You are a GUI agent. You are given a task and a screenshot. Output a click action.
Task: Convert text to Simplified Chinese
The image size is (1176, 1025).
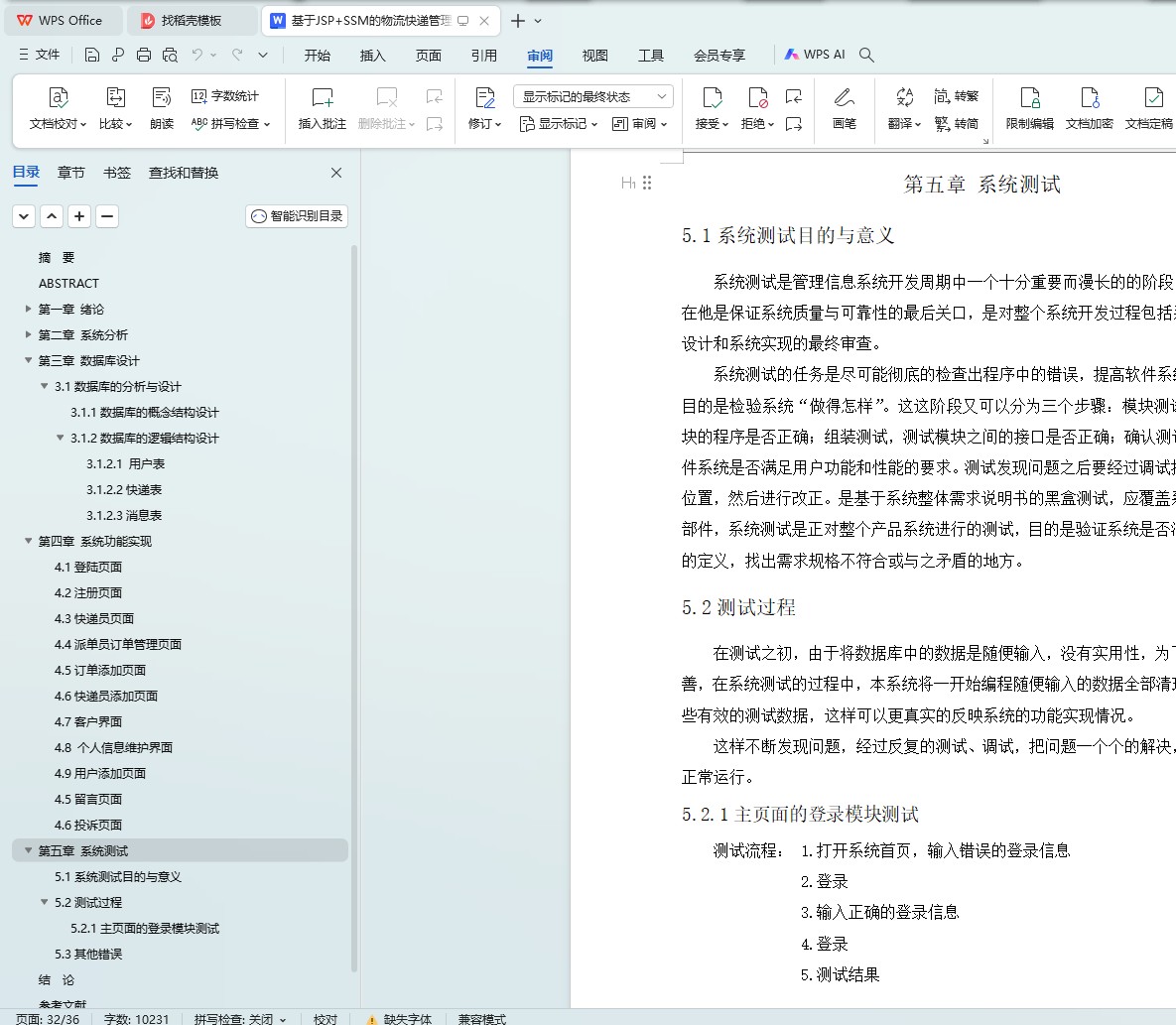click(957, 124)
